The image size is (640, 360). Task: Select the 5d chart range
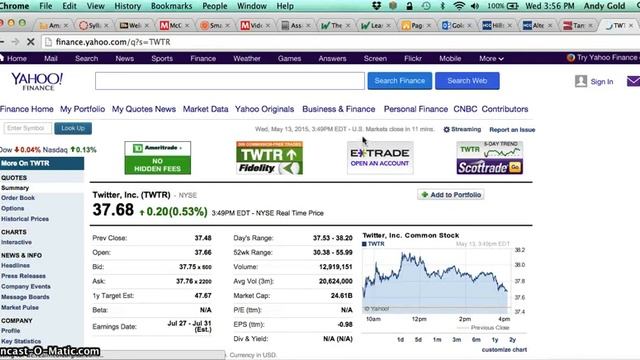[418, 340]
